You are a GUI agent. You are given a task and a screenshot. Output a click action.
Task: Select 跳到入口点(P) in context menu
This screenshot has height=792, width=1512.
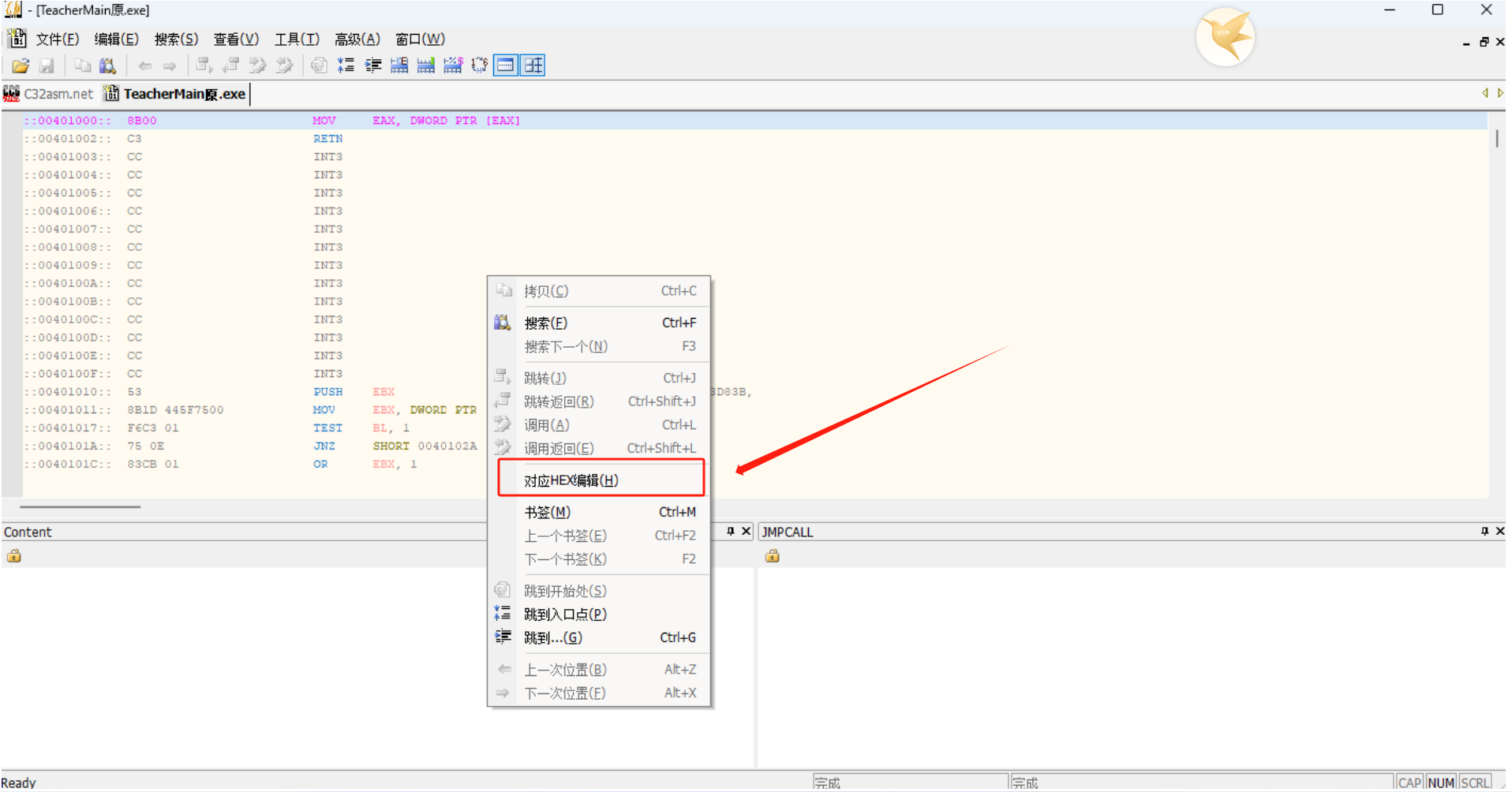point(565,615)
